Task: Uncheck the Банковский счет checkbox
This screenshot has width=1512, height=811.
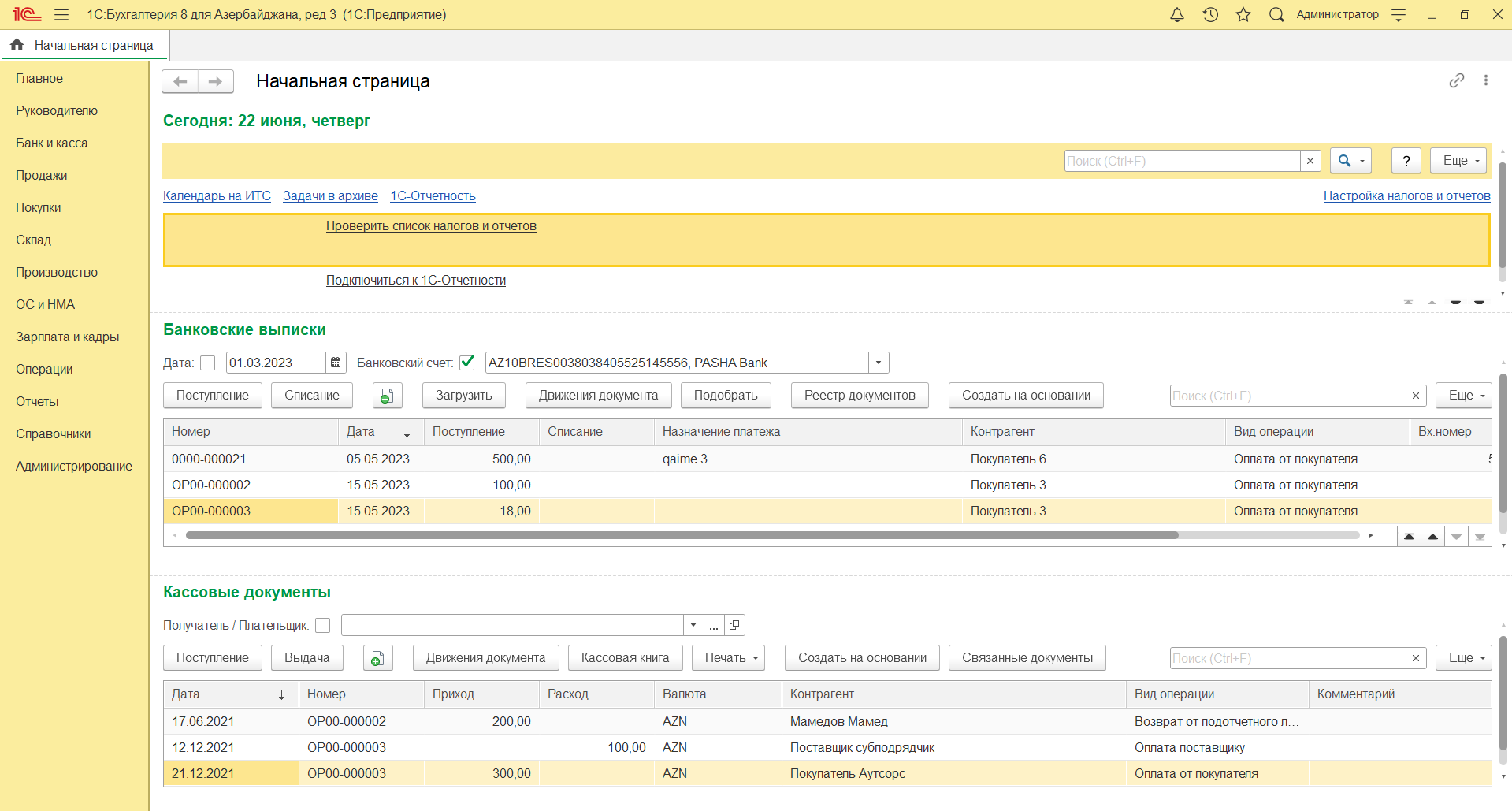Action: [x=467, y=363]
